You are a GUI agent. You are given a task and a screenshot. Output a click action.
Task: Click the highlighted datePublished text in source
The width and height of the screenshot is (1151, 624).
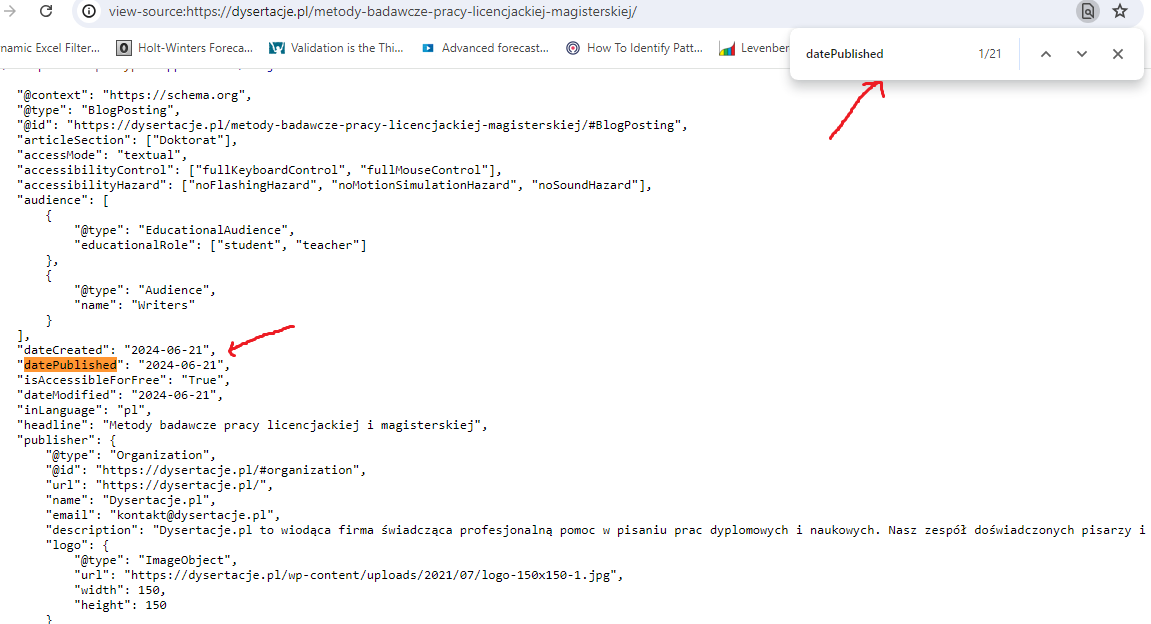click(x=70, y=365)
